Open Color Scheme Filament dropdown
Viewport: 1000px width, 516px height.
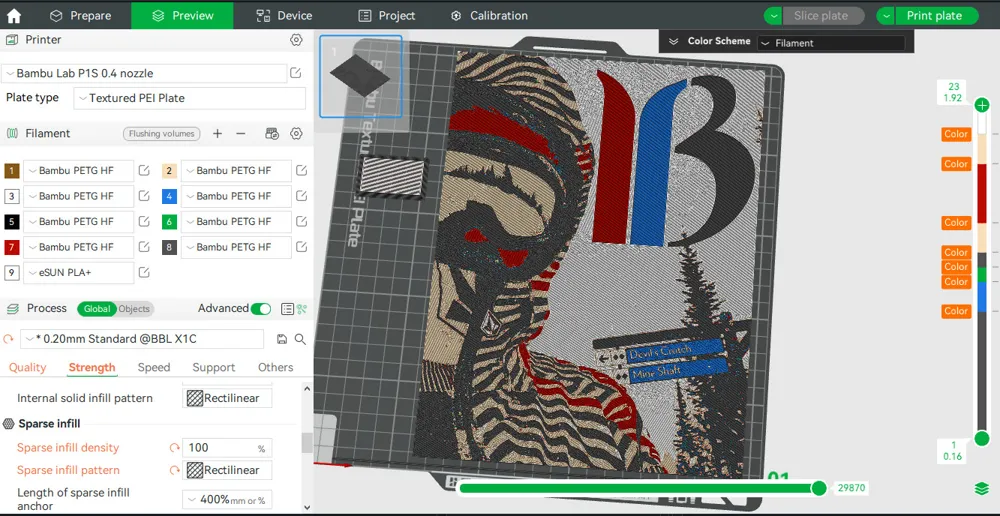831,43
